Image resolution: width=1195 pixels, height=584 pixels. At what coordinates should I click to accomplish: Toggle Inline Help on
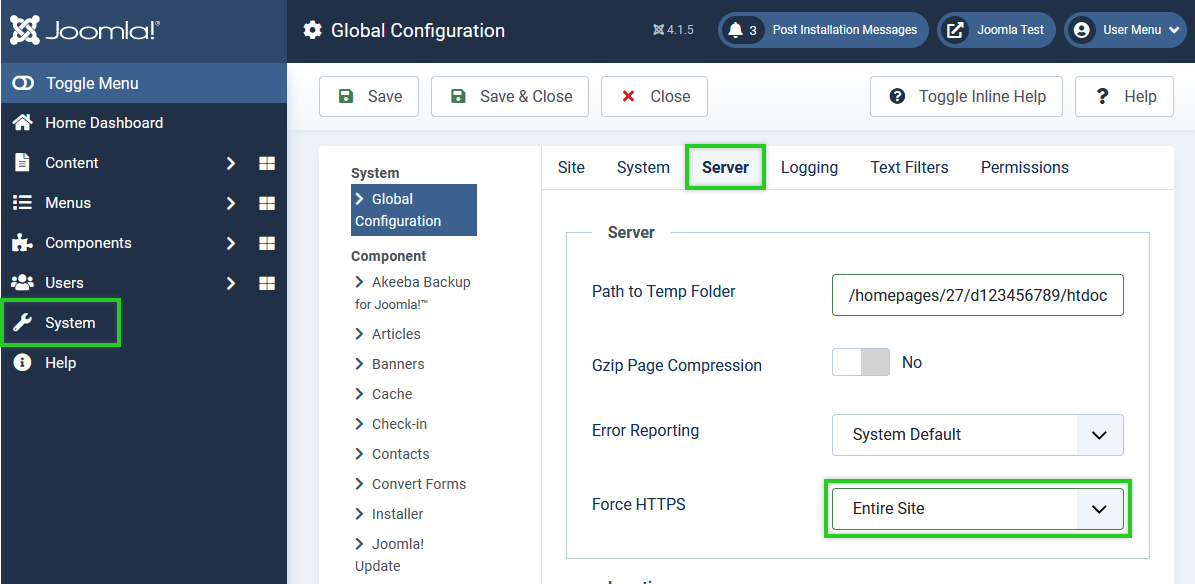(966, 97)
